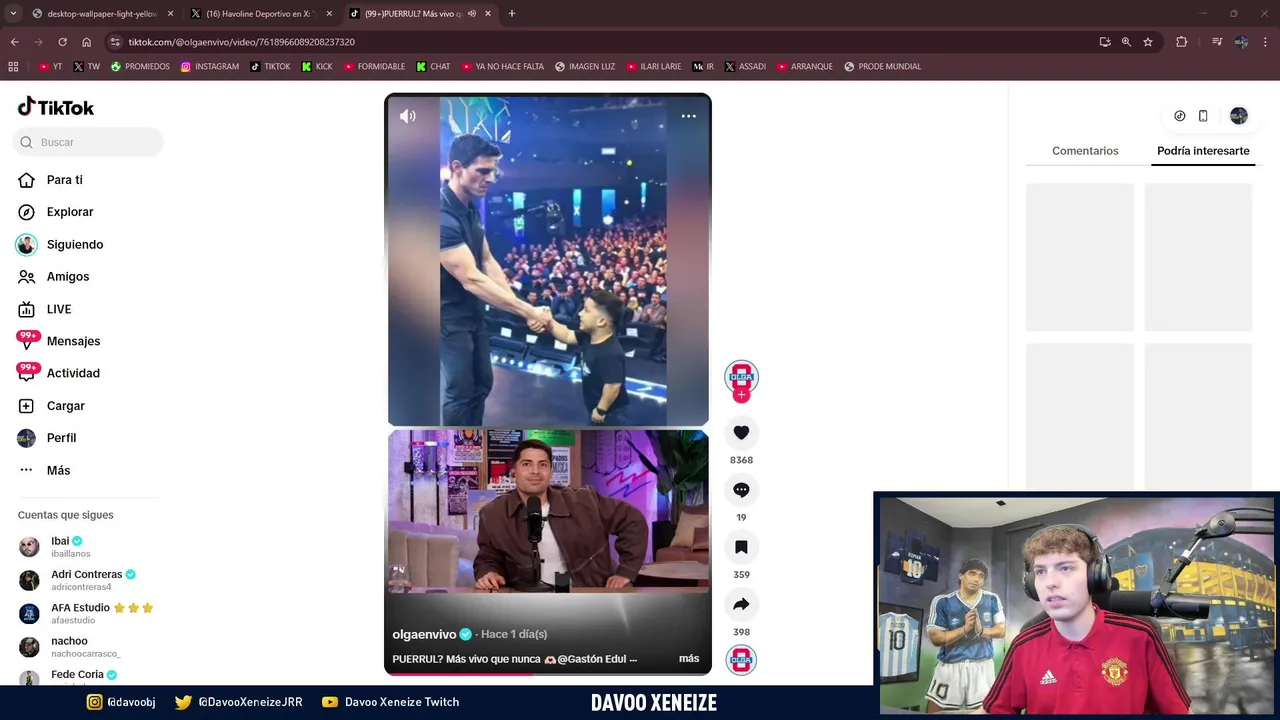1280x720 pixels.
Task: Go back with browser back arrow
Action: click(x=15, y=42)
